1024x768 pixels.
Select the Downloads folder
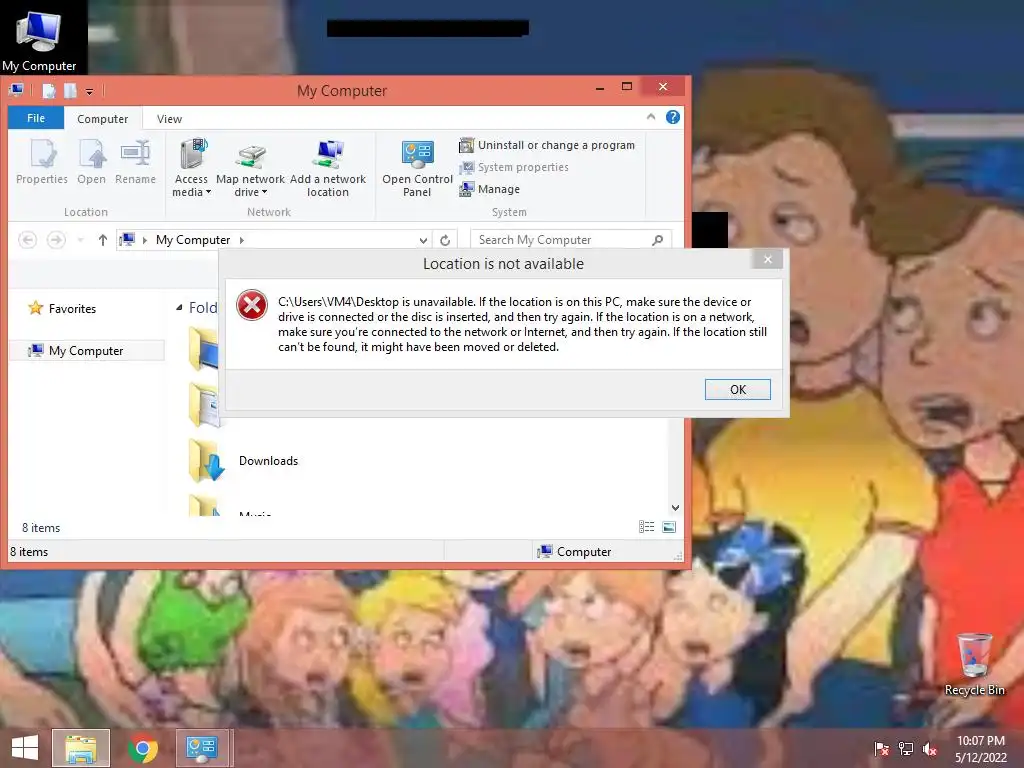(243, 460)
